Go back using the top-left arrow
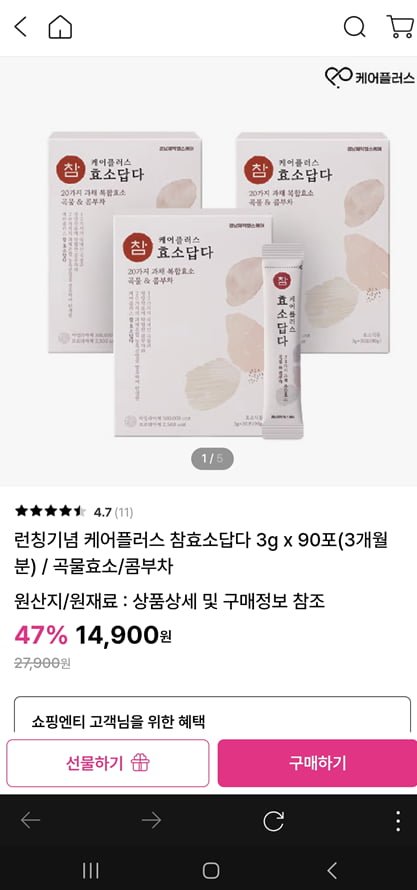This screenshot has width=417, height=890. pyautogui.click(x=20, y=27)
